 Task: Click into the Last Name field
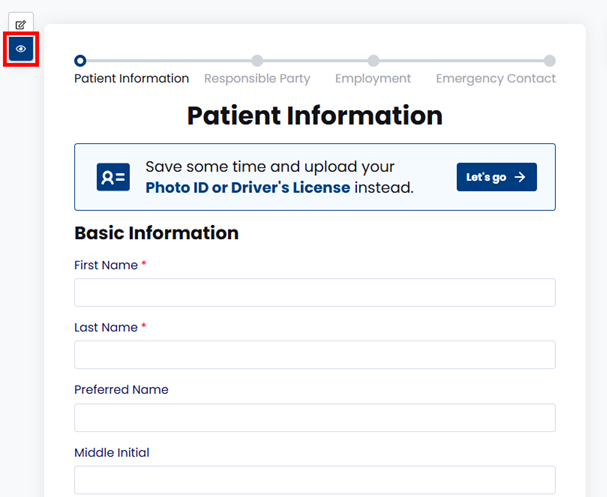pyautogui.click(x=314, y=355)
